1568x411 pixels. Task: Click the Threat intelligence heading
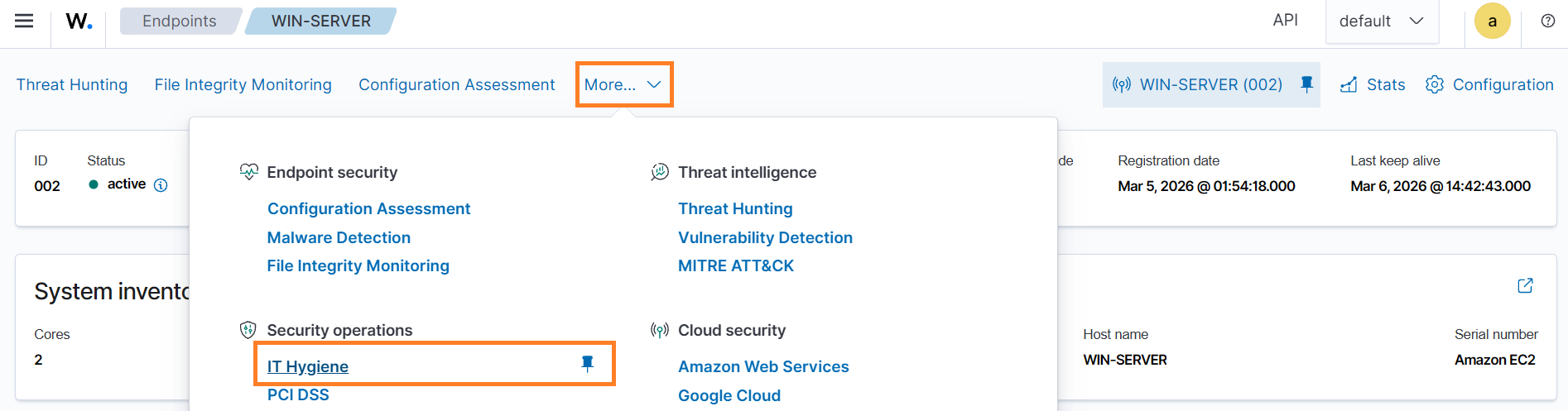click(747, 172)
